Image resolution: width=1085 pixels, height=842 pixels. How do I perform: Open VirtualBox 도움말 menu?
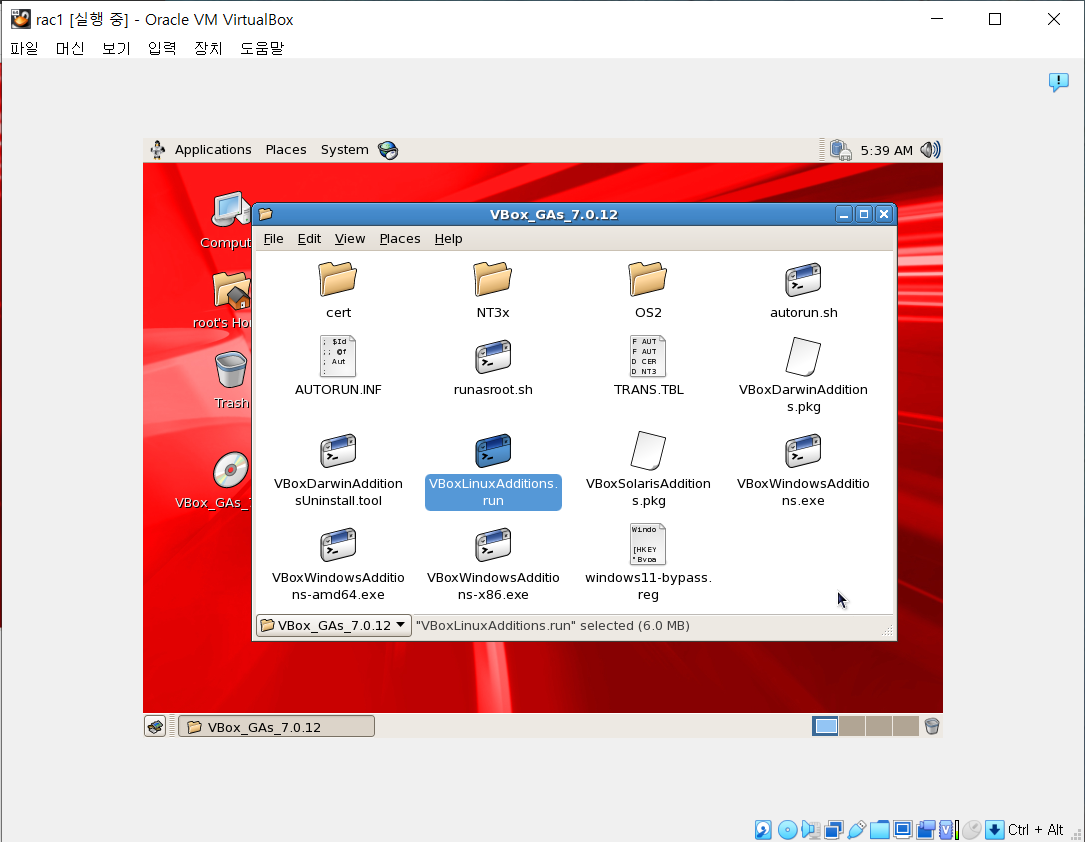tap(262, 48)
